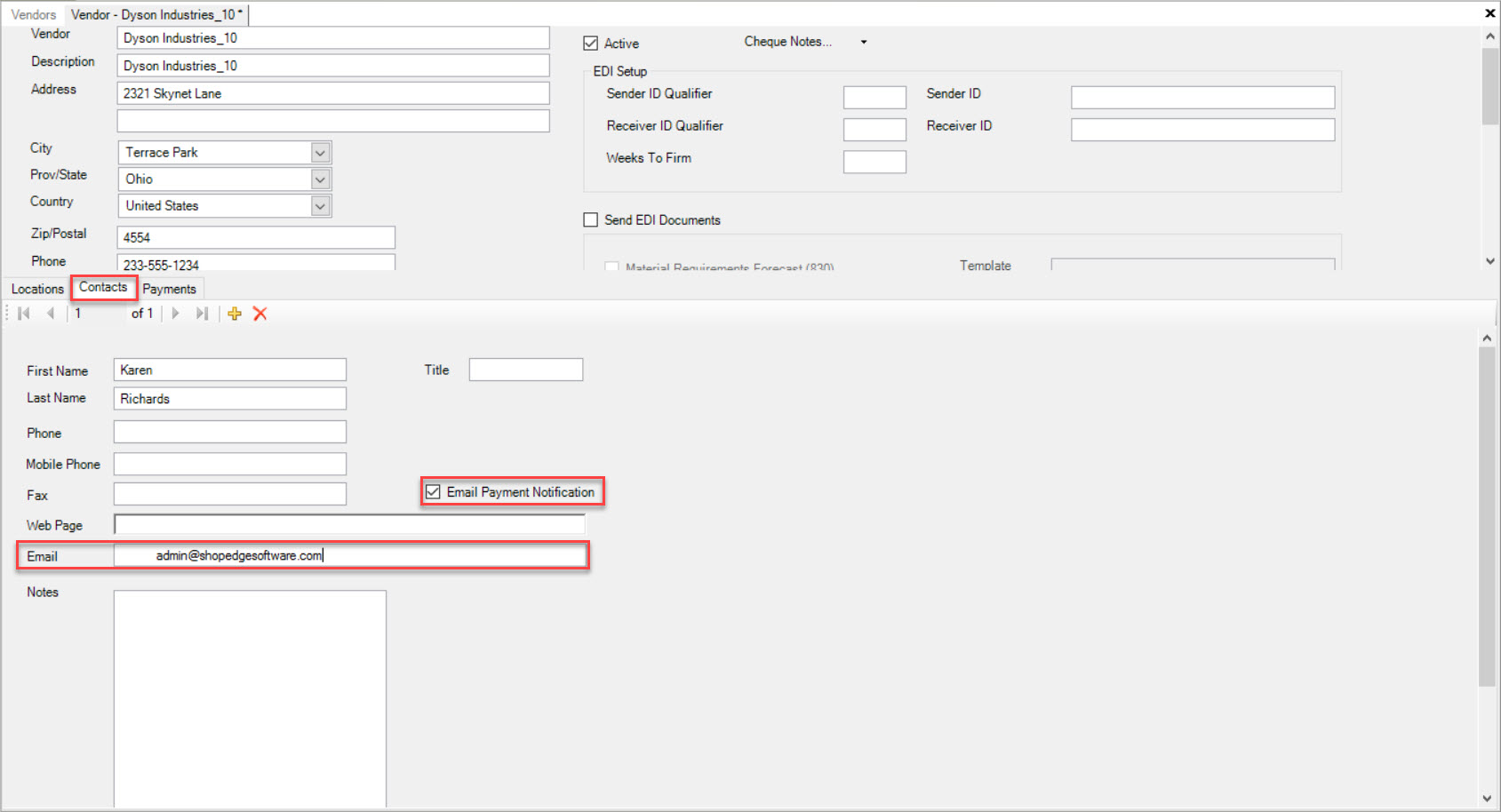Uncheck Email Payment Notification

point(433,491)
